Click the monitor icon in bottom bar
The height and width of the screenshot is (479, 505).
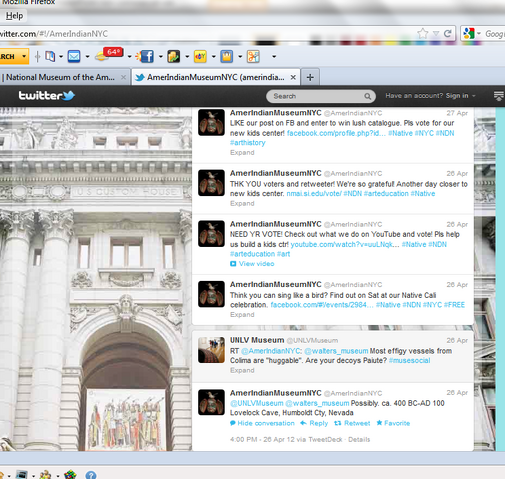tap(22, 474)
